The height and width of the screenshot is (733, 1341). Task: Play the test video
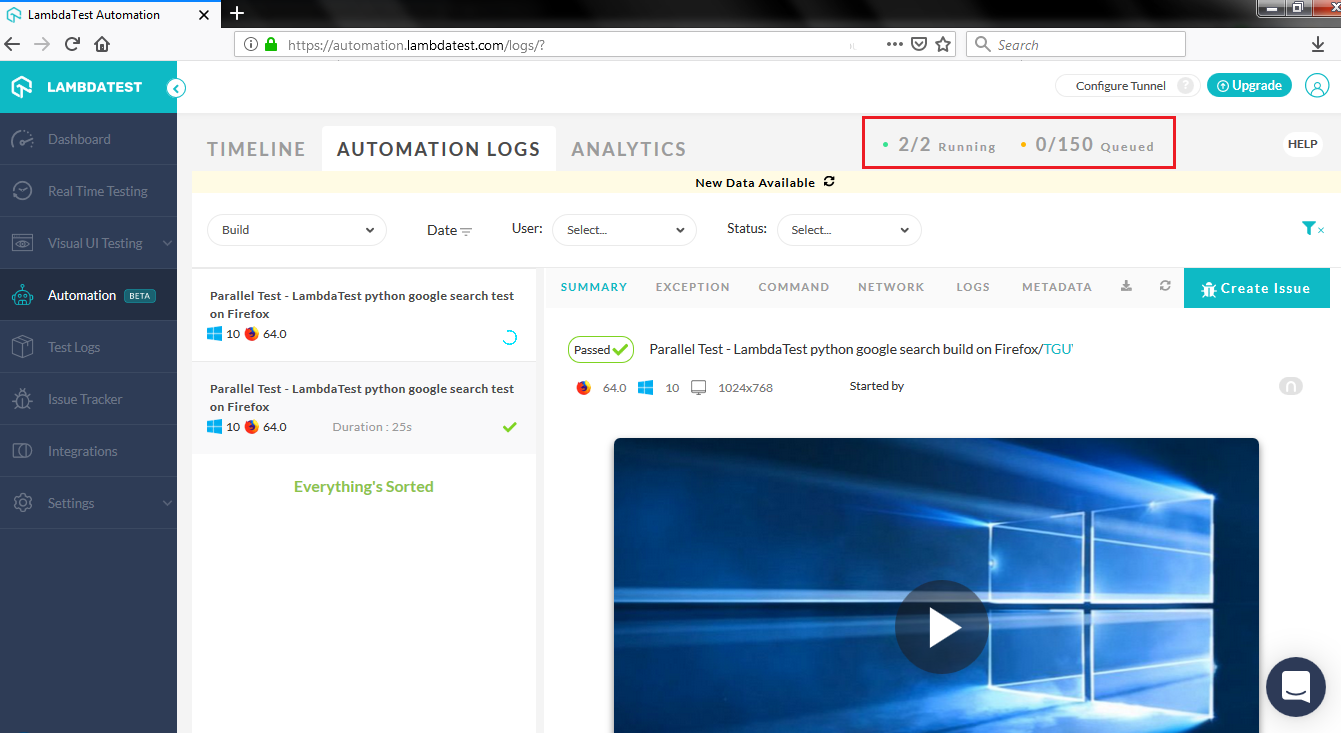click(941, 627)
